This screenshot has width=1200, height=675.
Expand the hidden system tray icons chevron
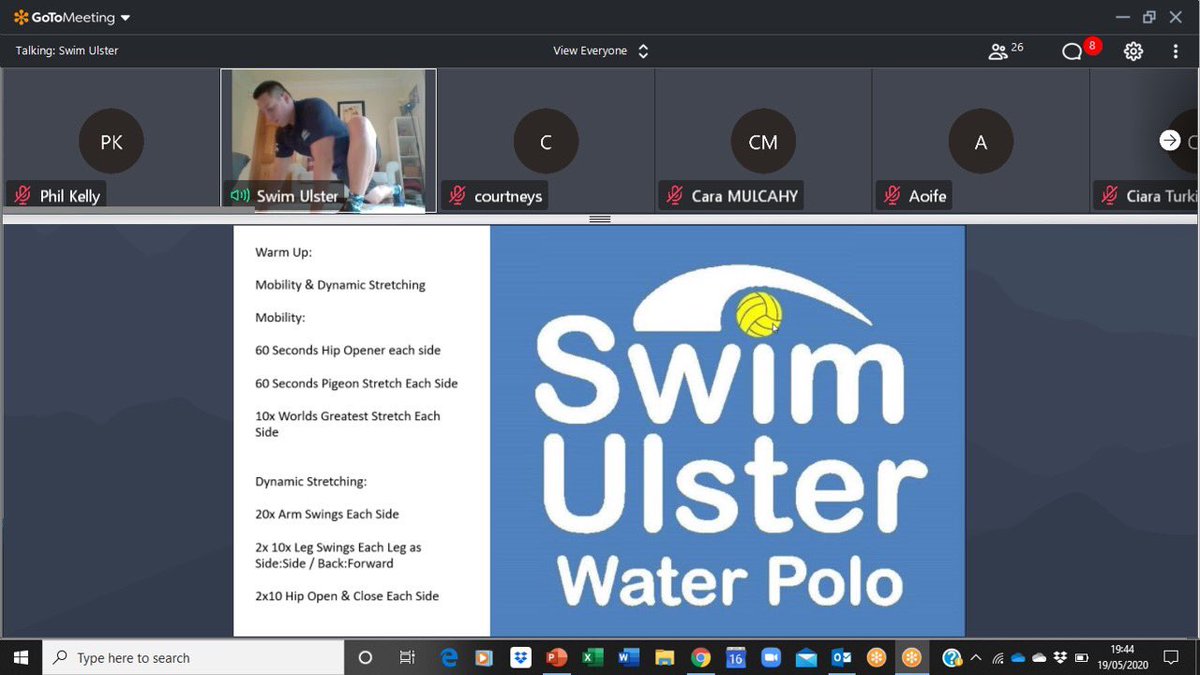pos(978,657)
